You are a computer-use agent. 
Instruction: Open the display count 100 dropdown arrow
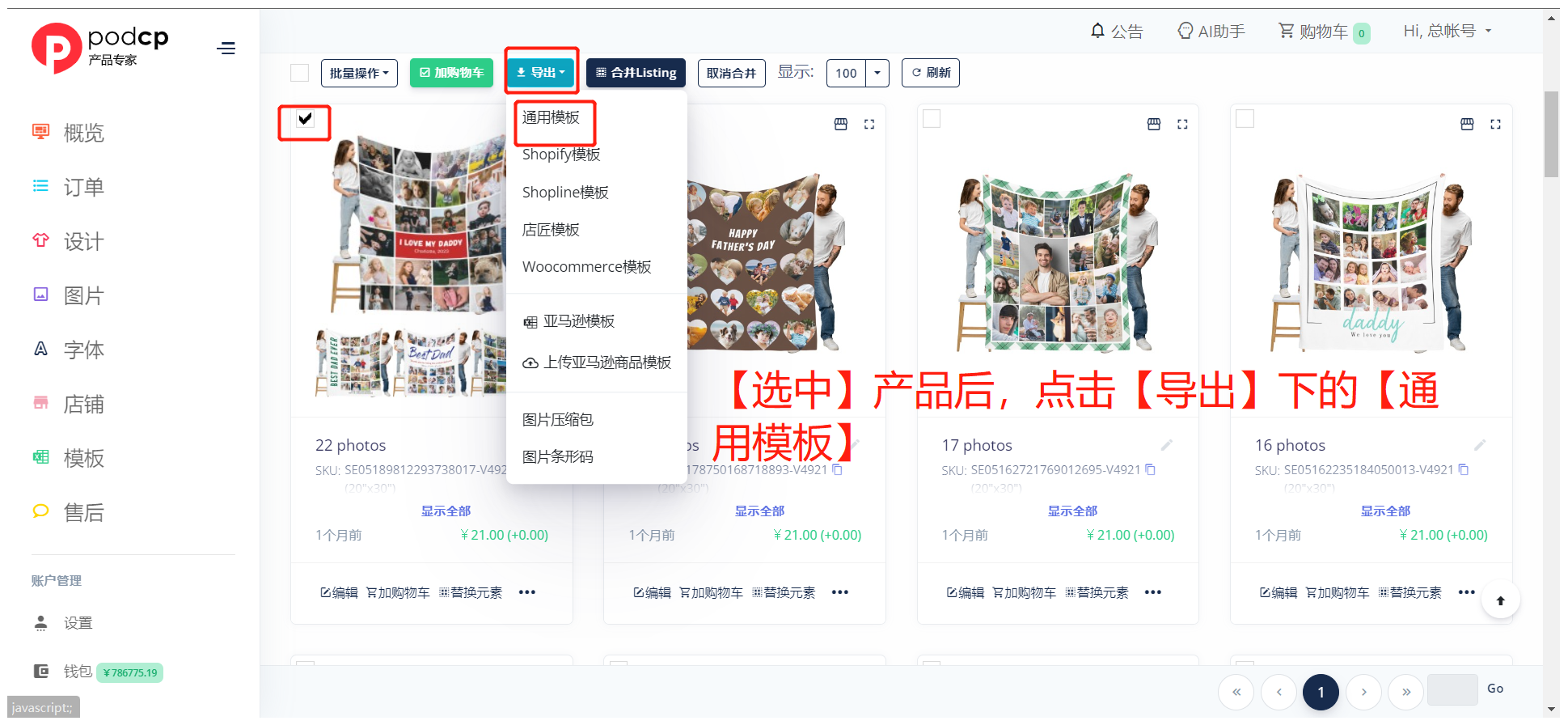pyautogui.click(x=877, y=73)
